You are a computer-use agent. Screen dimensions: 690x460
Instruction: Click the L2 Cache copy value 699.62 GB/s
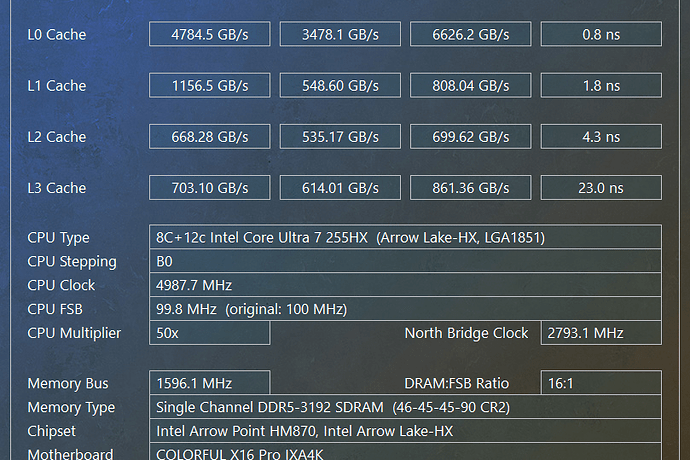pyautogui.click(x=470, y=136)
